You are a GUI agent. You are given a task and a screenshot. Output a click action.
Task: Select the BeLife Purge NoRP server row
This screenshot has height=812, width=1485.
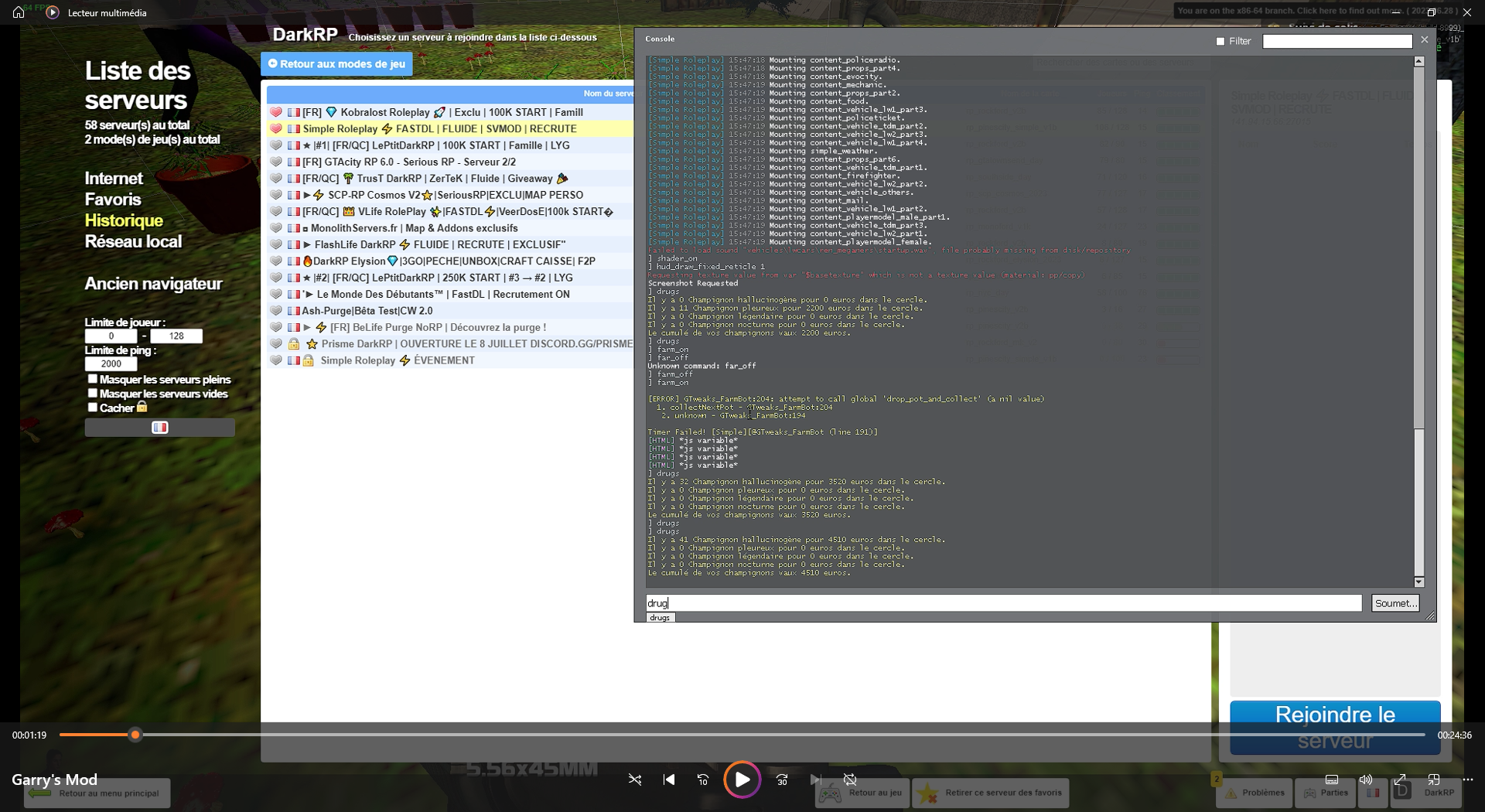pos(450,327)
